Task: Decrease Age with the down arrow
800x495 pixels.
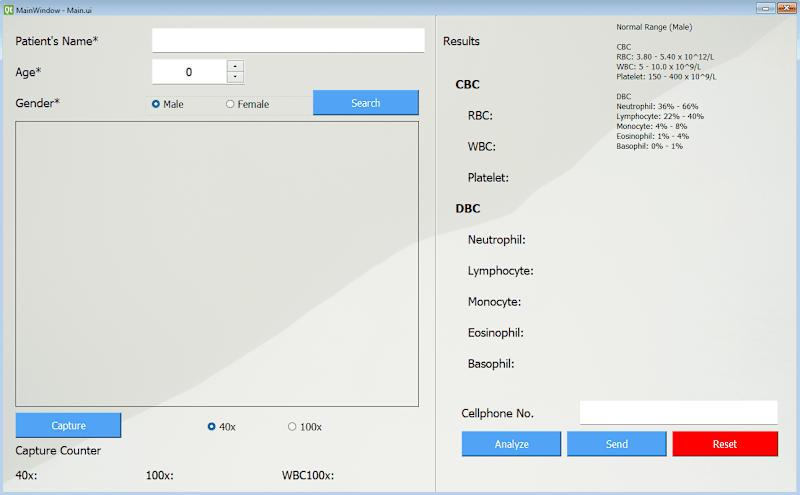Action: click(x=235, y=77)
